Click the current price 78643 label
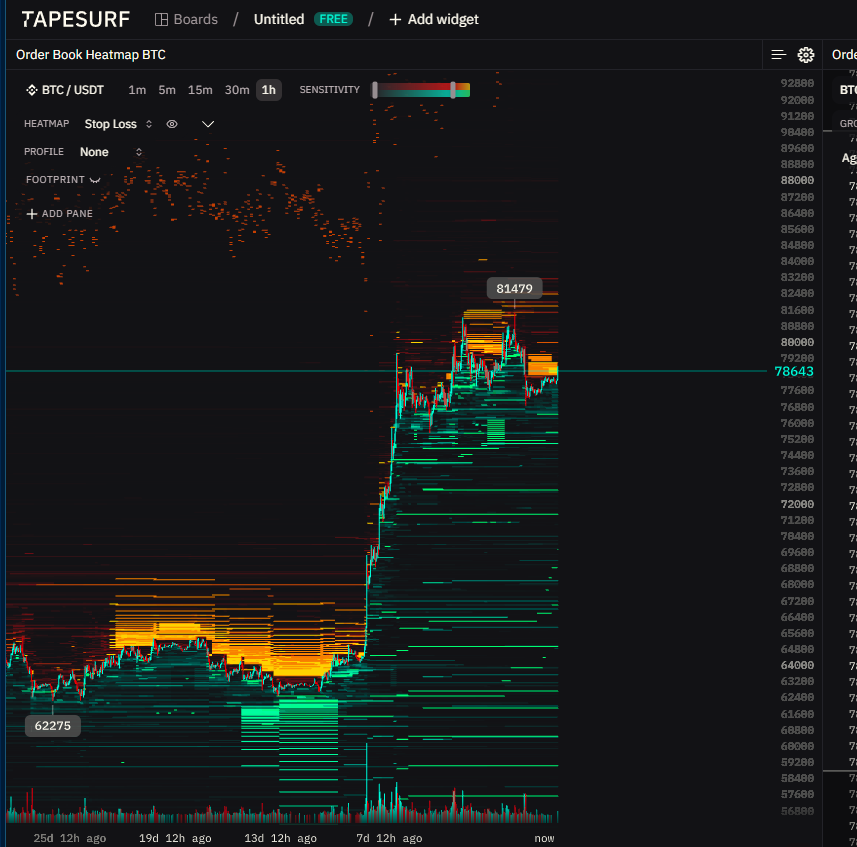857x847 pixels. pyautogui.click(x=794, y=372)
